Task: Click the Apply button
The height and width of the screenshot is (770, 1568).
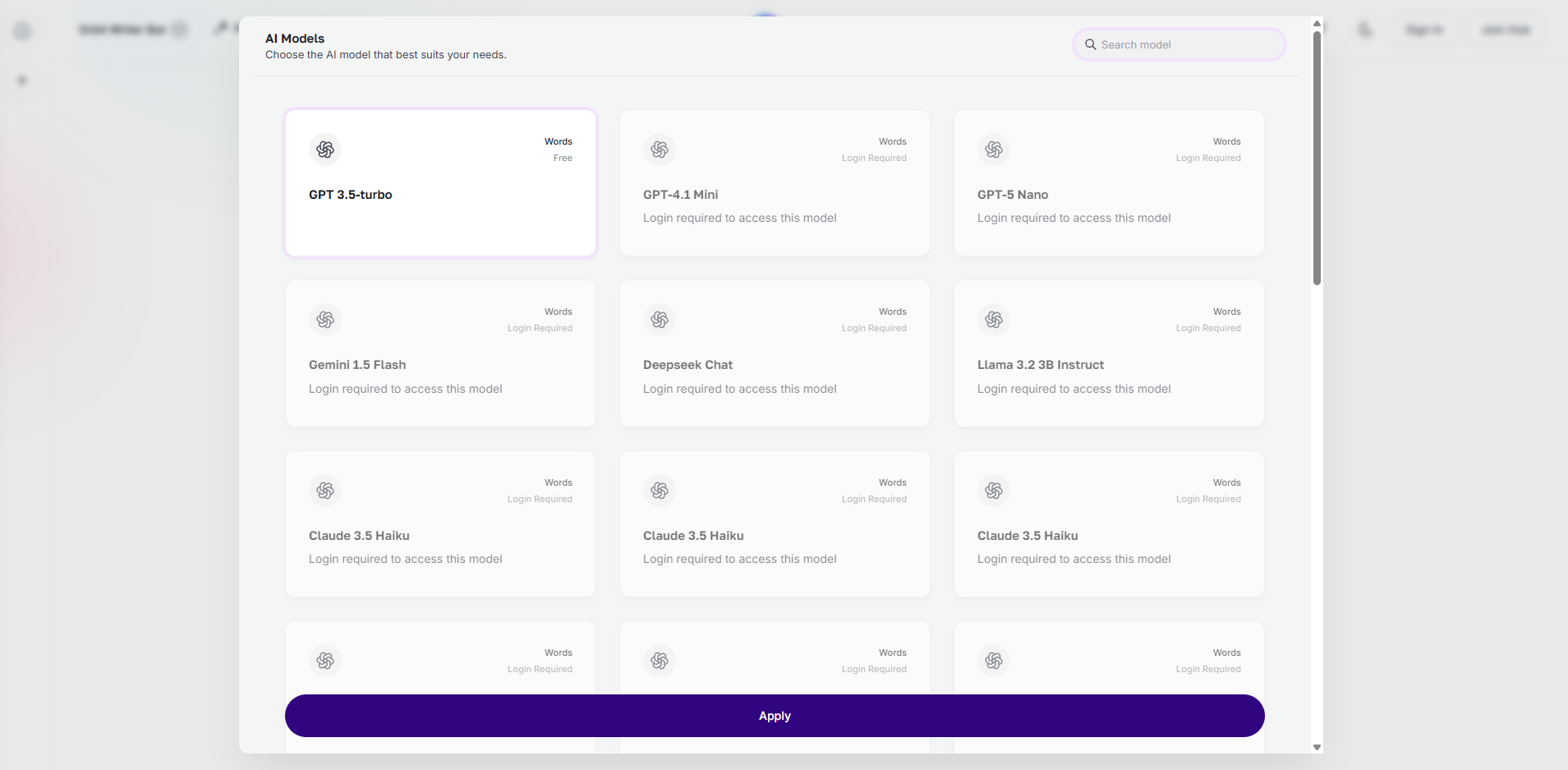Action: click(x=774, y=715)
